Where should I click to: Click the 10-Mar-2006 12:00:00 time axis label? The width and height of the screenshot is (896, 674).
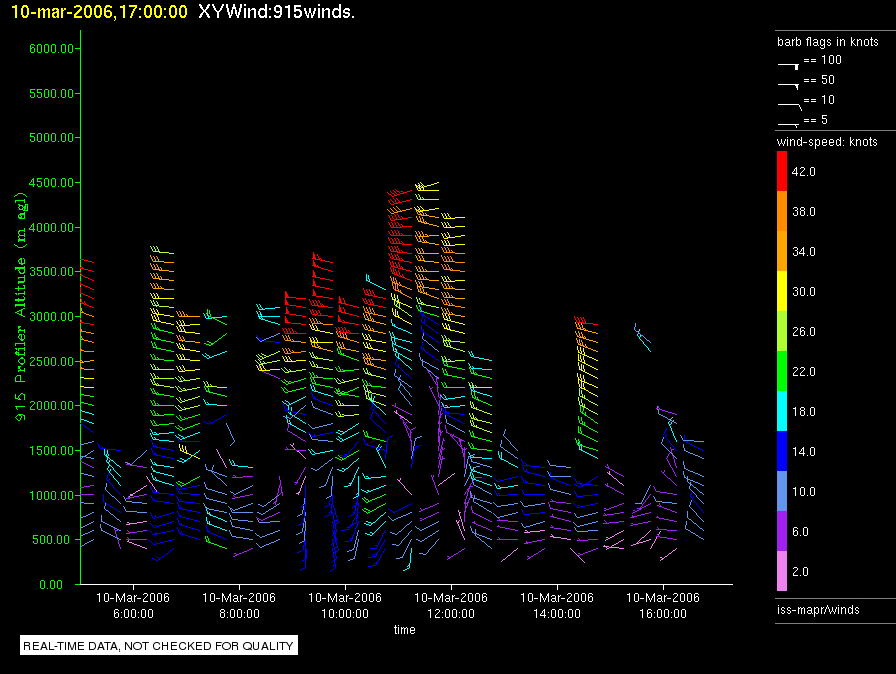tap(450, 604)
